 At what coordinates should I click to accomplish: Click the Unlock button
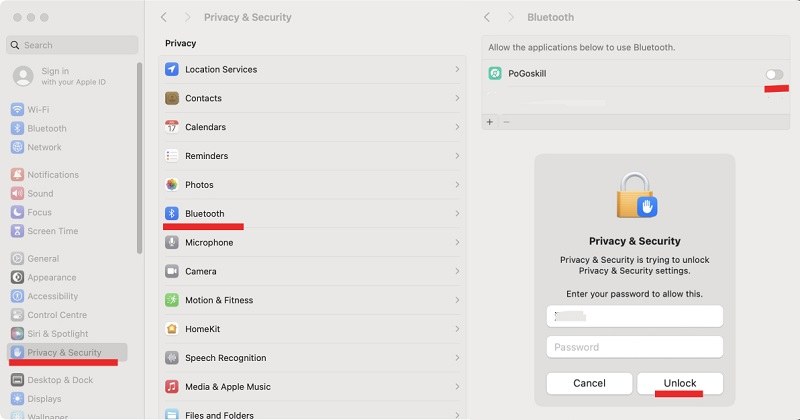679,384
